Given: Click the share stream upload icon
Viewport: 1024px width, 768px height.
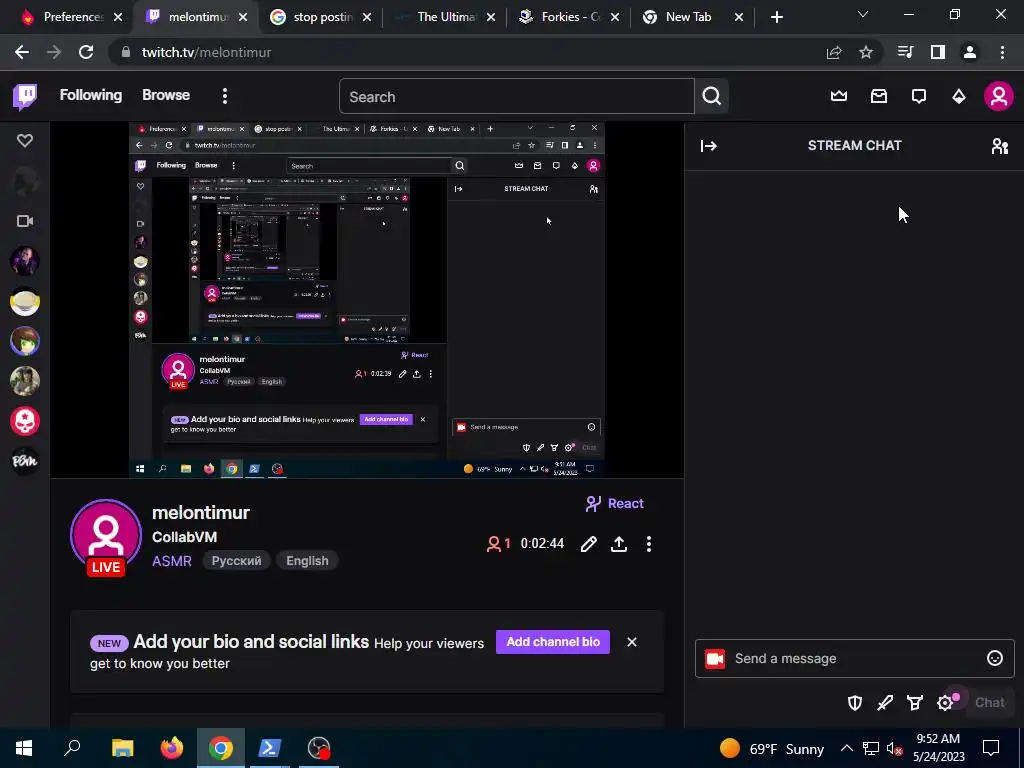Looking at the screenshot, I should tap(619, 544).
